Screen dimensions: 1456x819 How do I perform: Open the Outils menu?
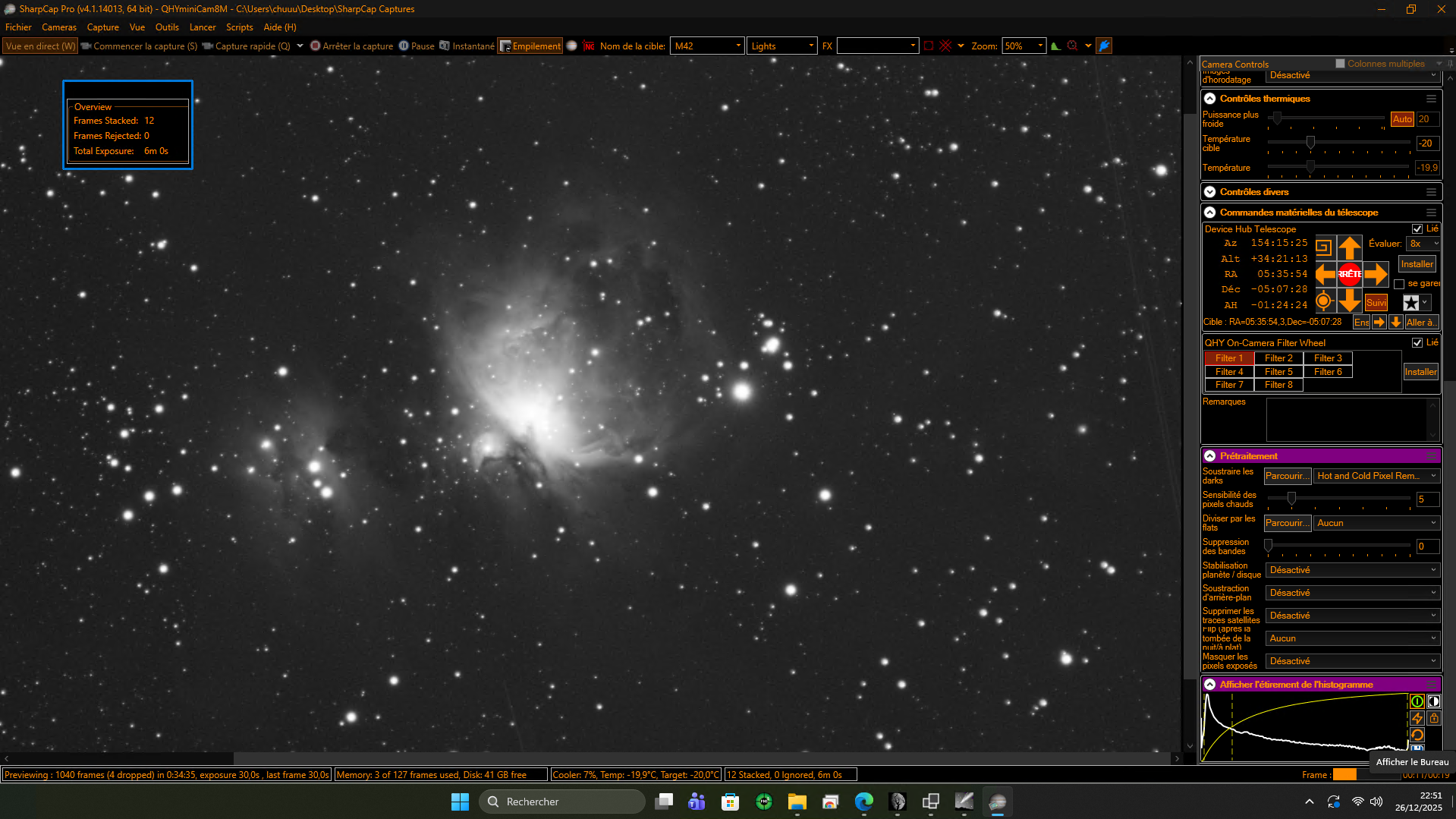[x=167, y=27]
